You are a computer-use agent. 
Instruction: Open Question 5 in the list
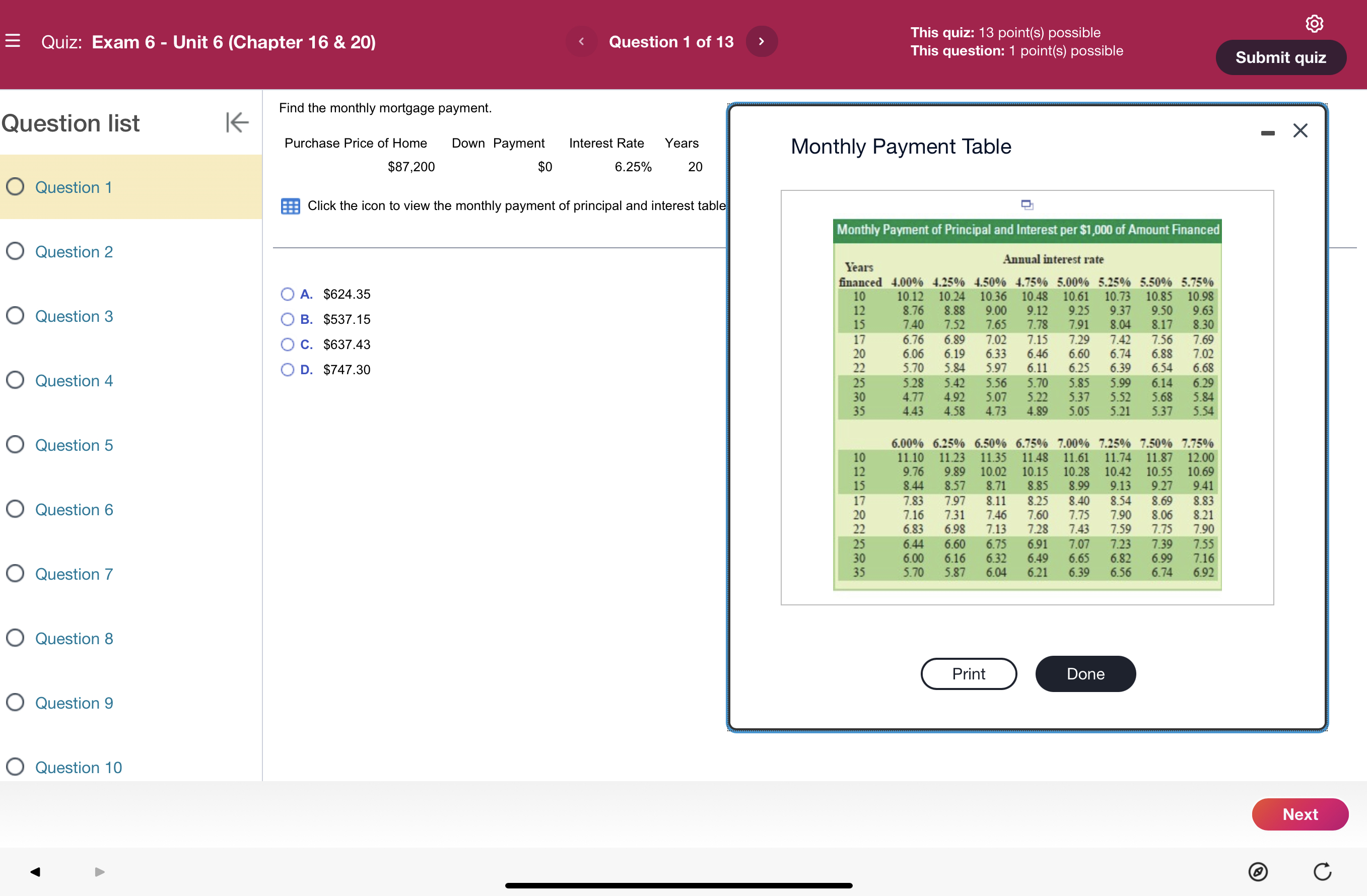coord(74,445)
